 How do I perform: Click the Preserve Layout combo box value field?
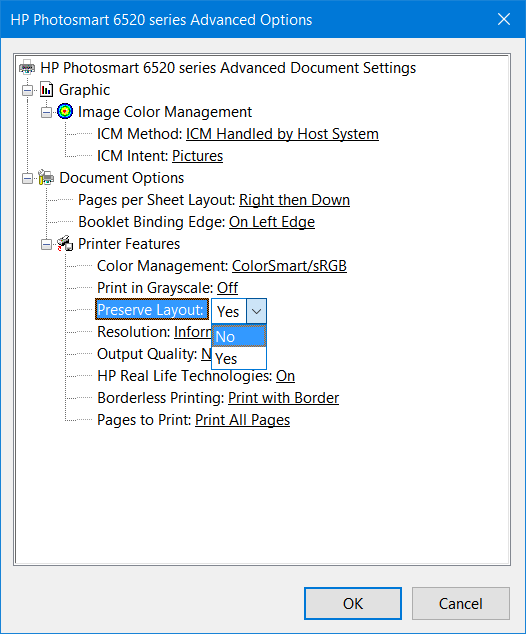click(x=229, y=311)
